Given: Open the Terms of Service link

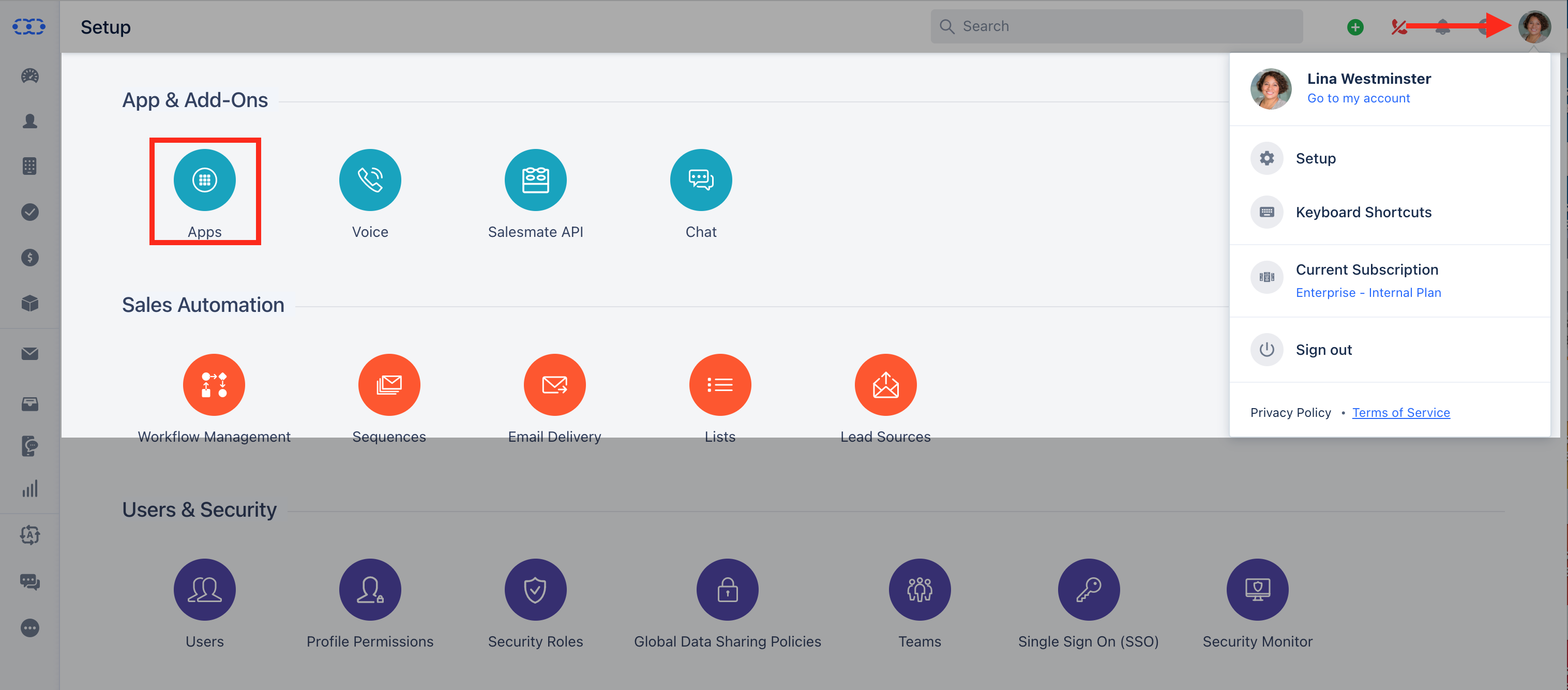Looking at the screenshot, I should [x=1401, y=412].
